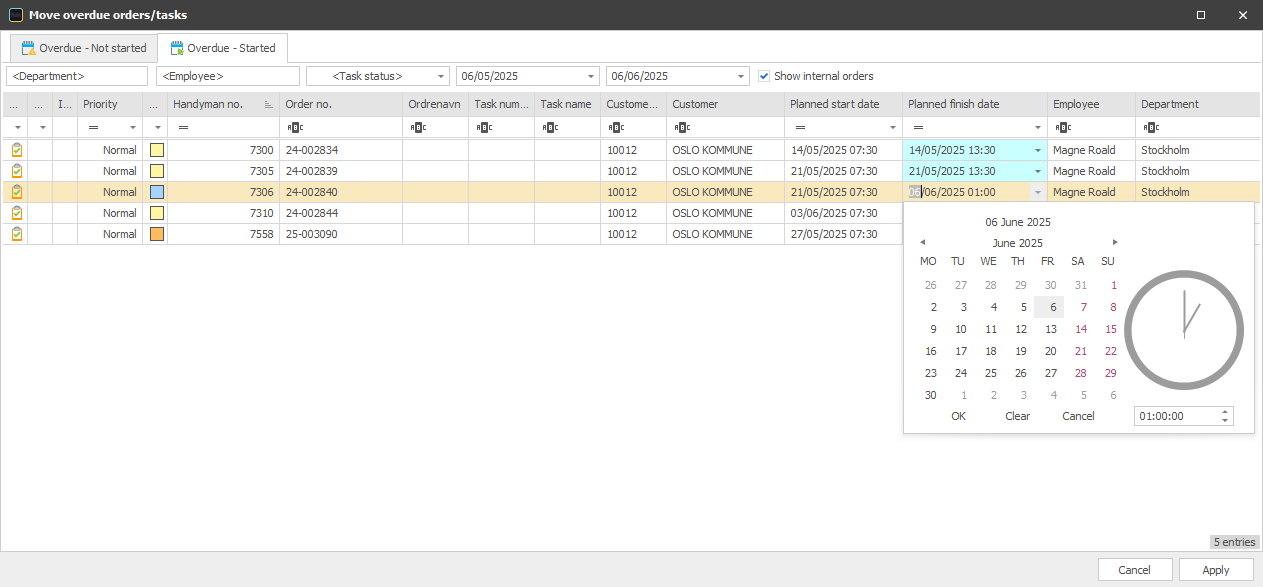Click the Apply button

(1216, 570)
